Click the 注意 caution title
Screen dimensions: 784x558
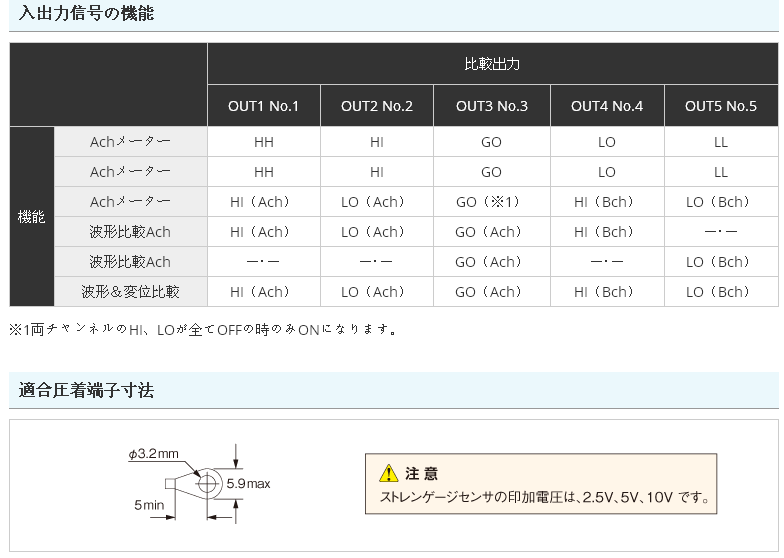click(x=421, y=474)
